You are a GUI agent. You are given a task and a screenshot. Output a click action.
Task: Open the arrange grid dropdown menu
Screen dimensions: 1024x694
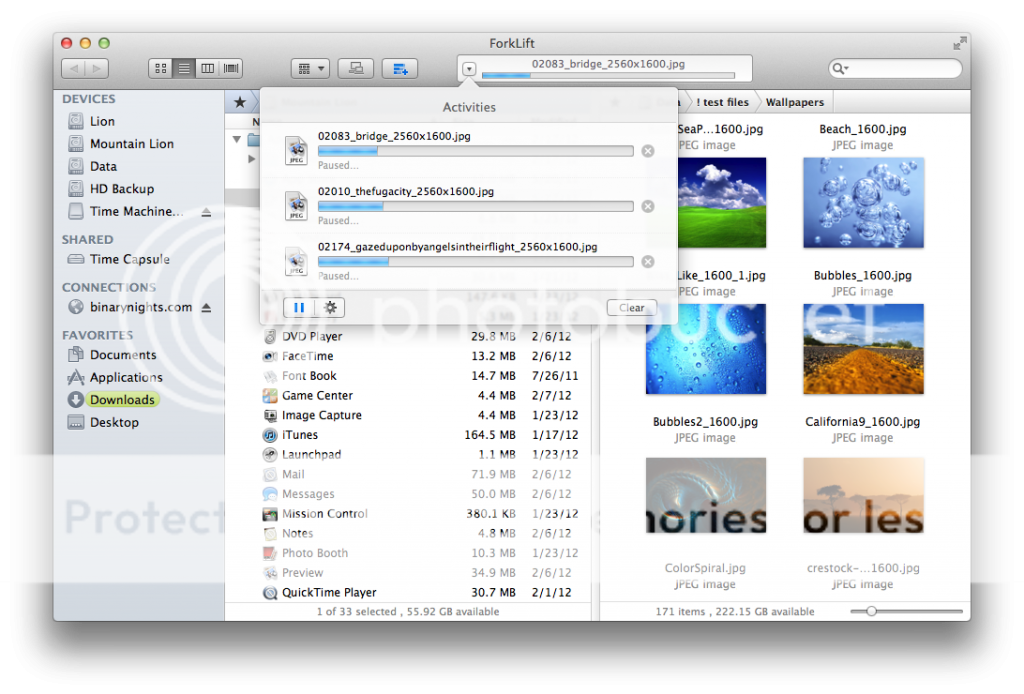pyautogui.click(x=310, y=68)
